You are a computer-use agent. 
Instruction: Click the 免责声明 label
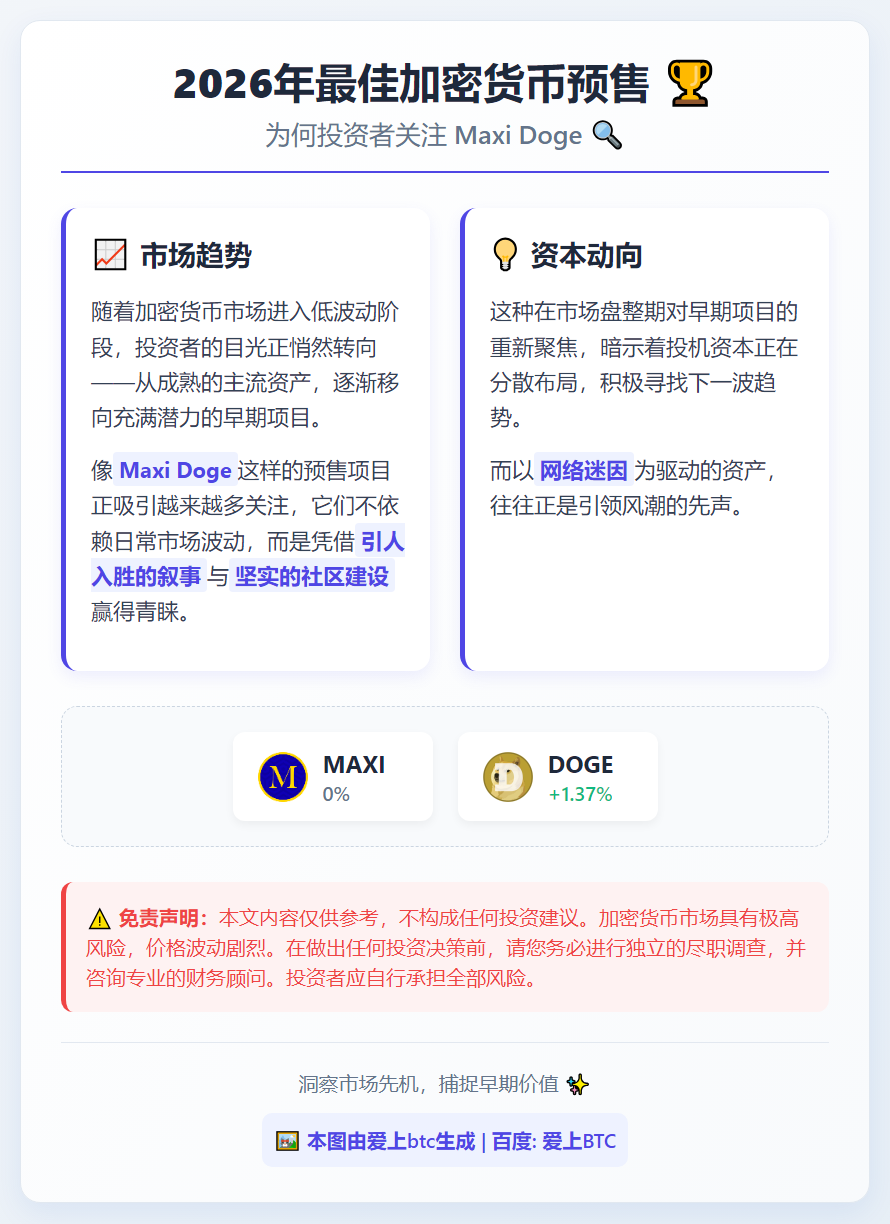(163, 919)
